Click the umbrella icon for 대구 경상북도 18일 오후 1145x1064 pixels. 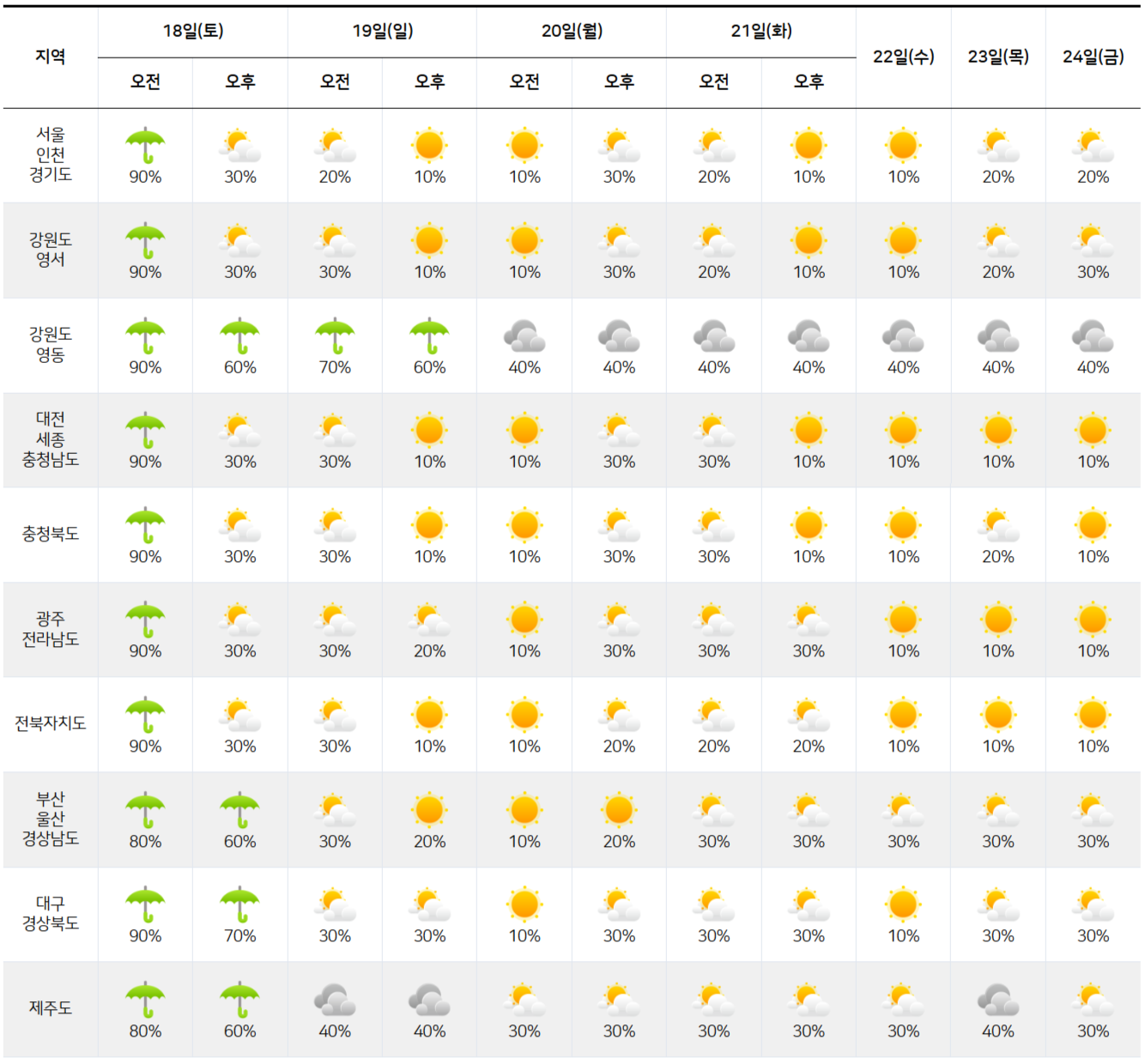point(240,905)
